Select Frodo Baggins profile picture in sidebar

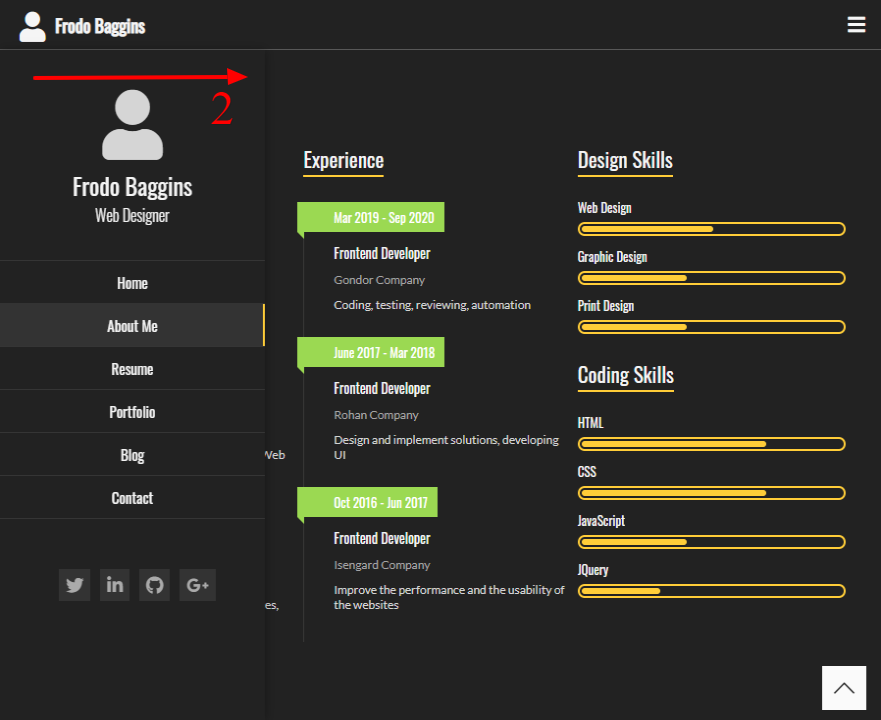(x=132, y=126)
